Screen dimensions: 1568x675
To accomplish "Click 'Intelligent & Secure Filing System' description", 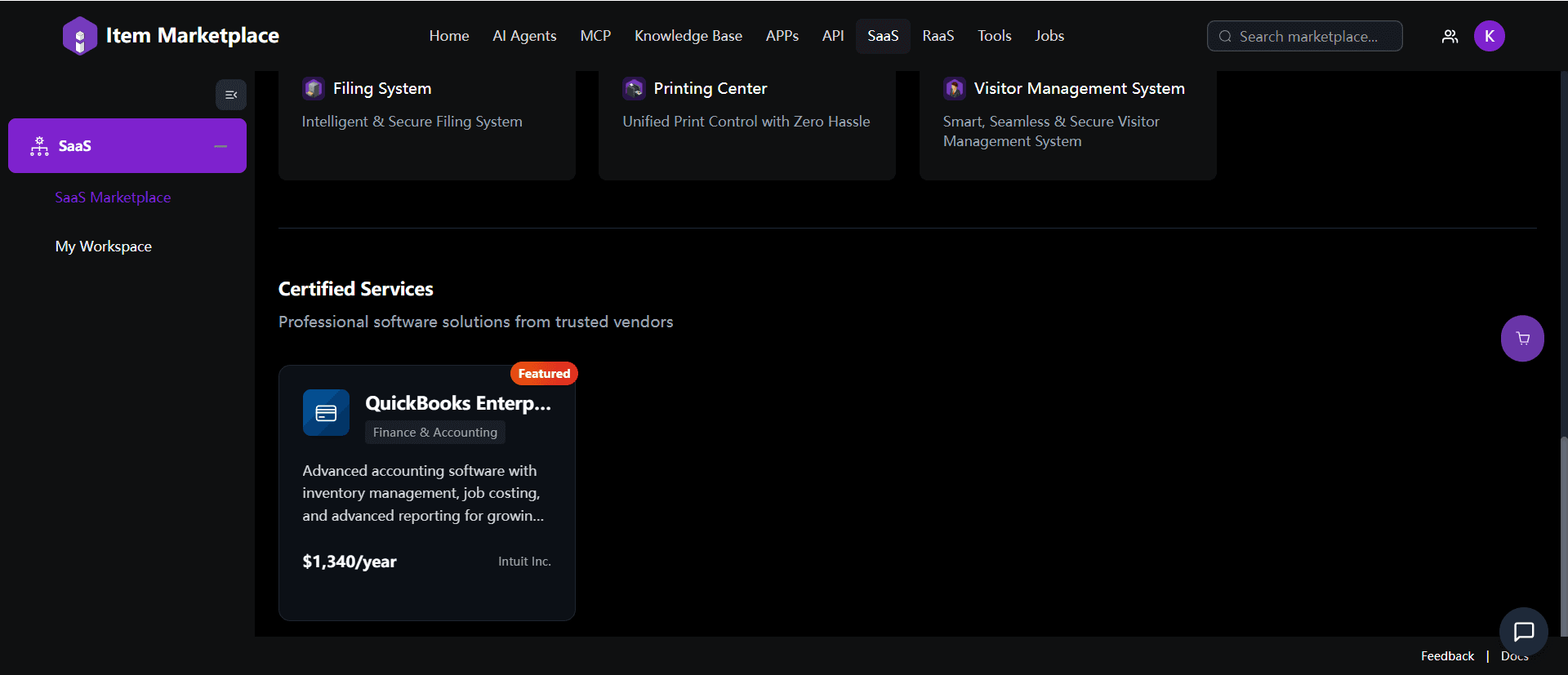I will tap(412, 122).
